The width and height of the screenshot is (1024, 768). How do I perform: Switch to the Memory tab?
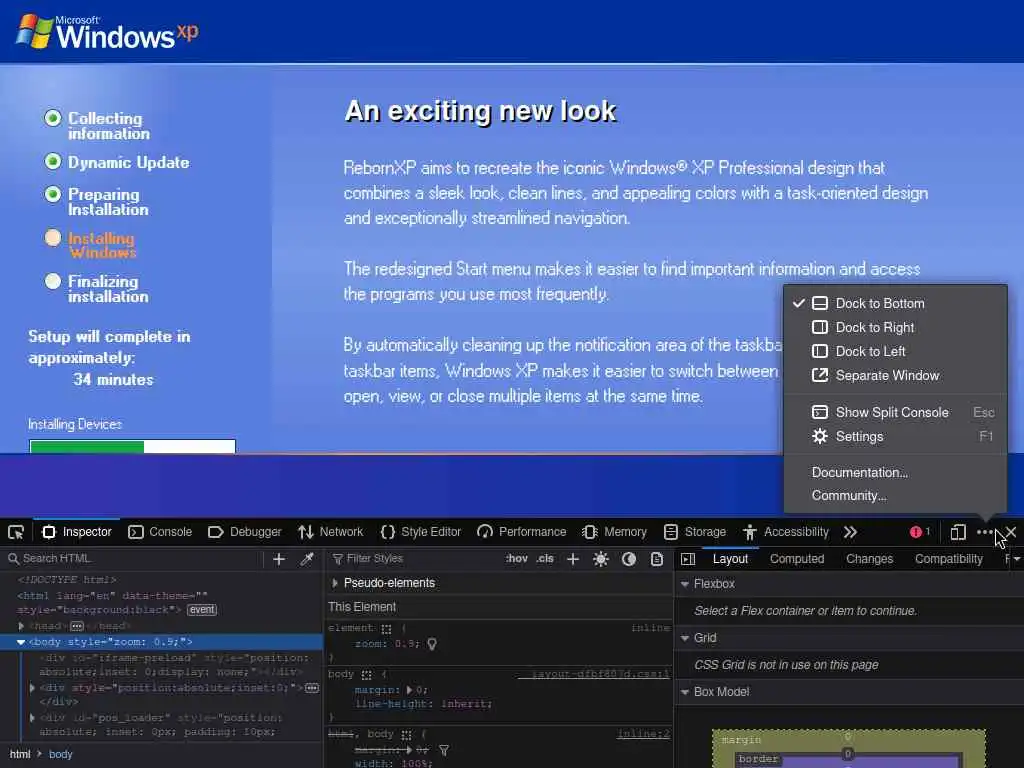tap(615, 532)
